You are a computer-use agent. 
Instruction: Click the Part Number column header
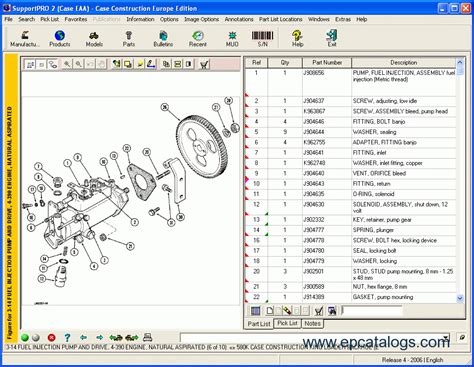pos(327,62)
